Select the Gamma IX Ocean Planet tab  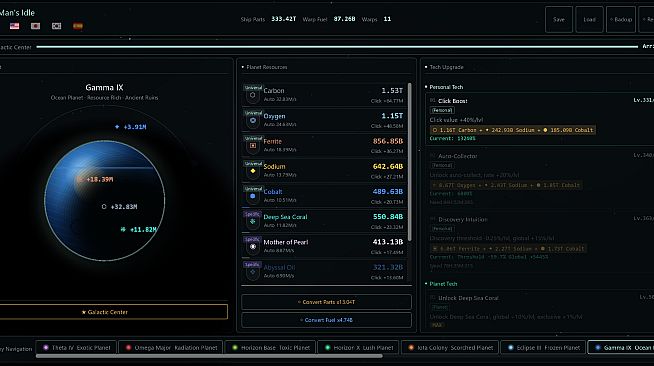pyautogui.click(x=621, y=347)
